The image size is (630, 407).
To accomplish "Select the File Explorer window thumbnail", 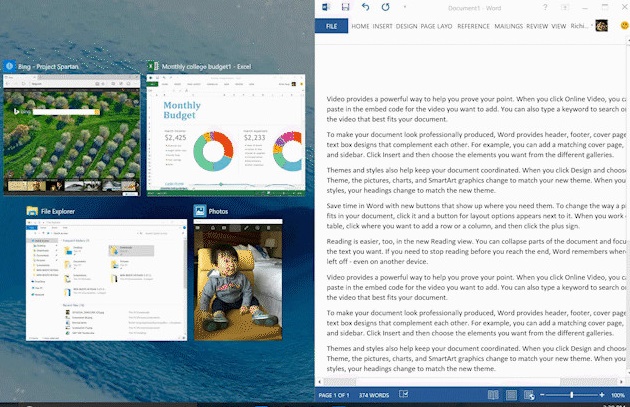I will click(x=106, y=280).
